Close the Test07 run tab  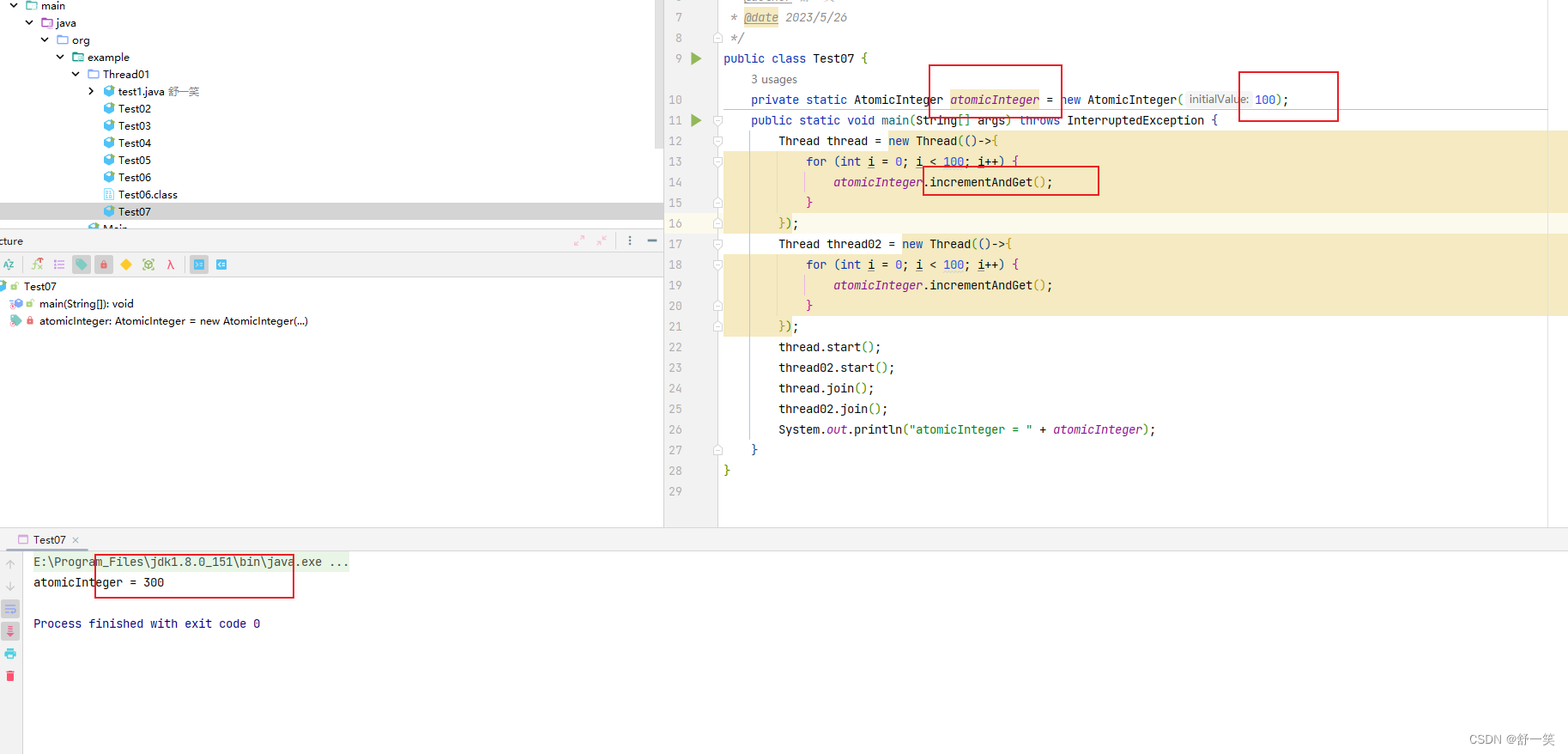[76, 540]
